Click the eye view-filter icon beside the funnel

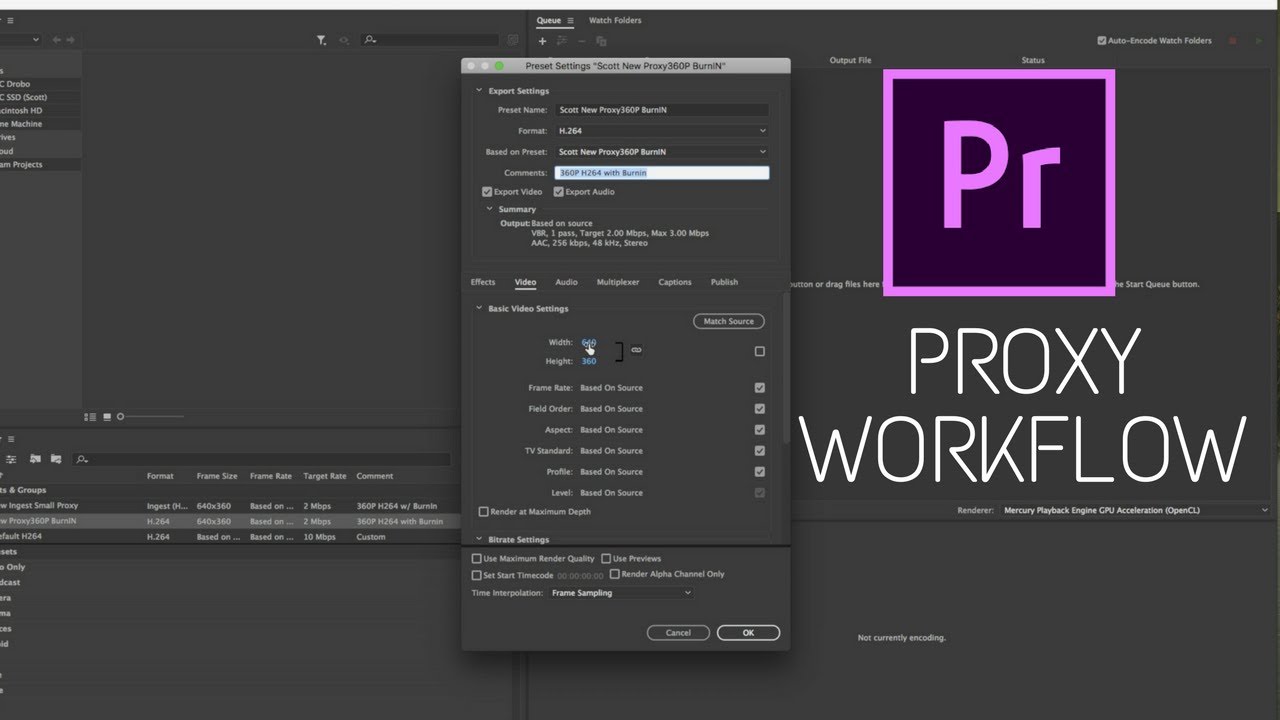344,40
